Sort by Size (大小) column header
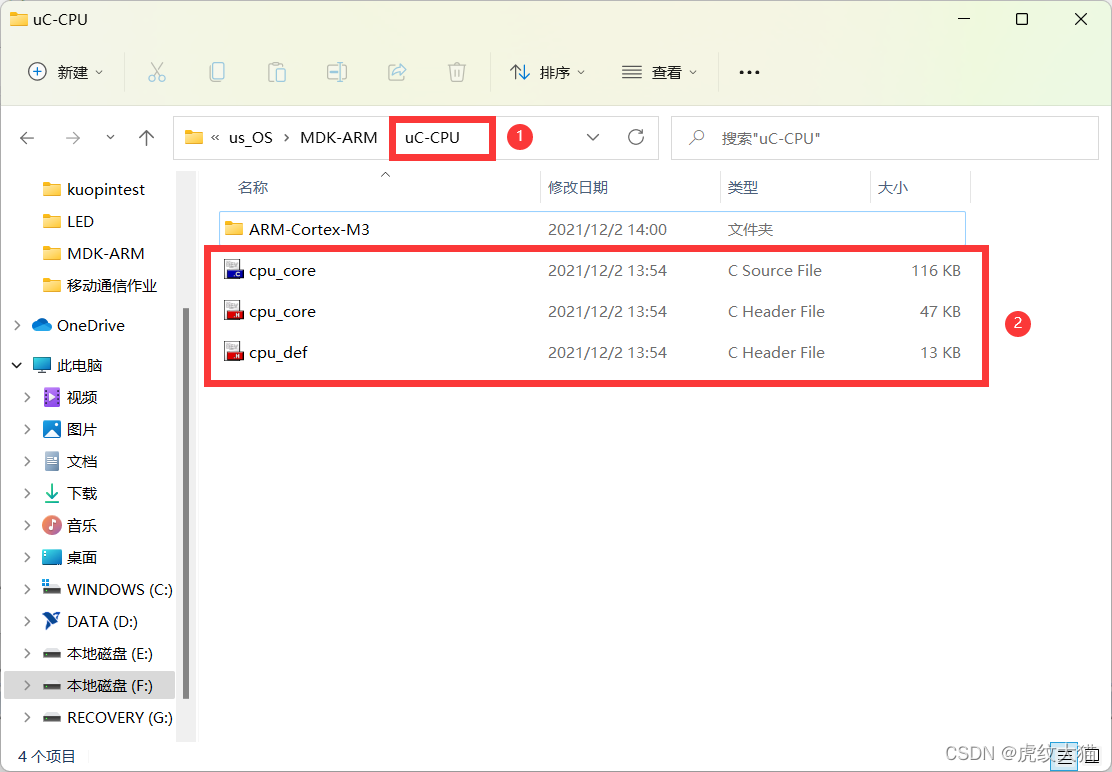This screenshot has height=772, width=1112. coord(892,188)
